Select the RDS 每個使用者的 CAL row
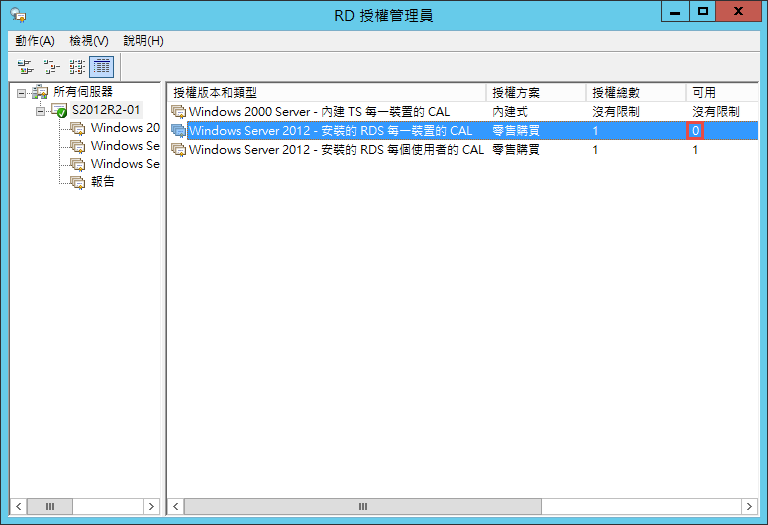Image resolution: width=768 pixels, height=525 pixels. coord(463,150)
